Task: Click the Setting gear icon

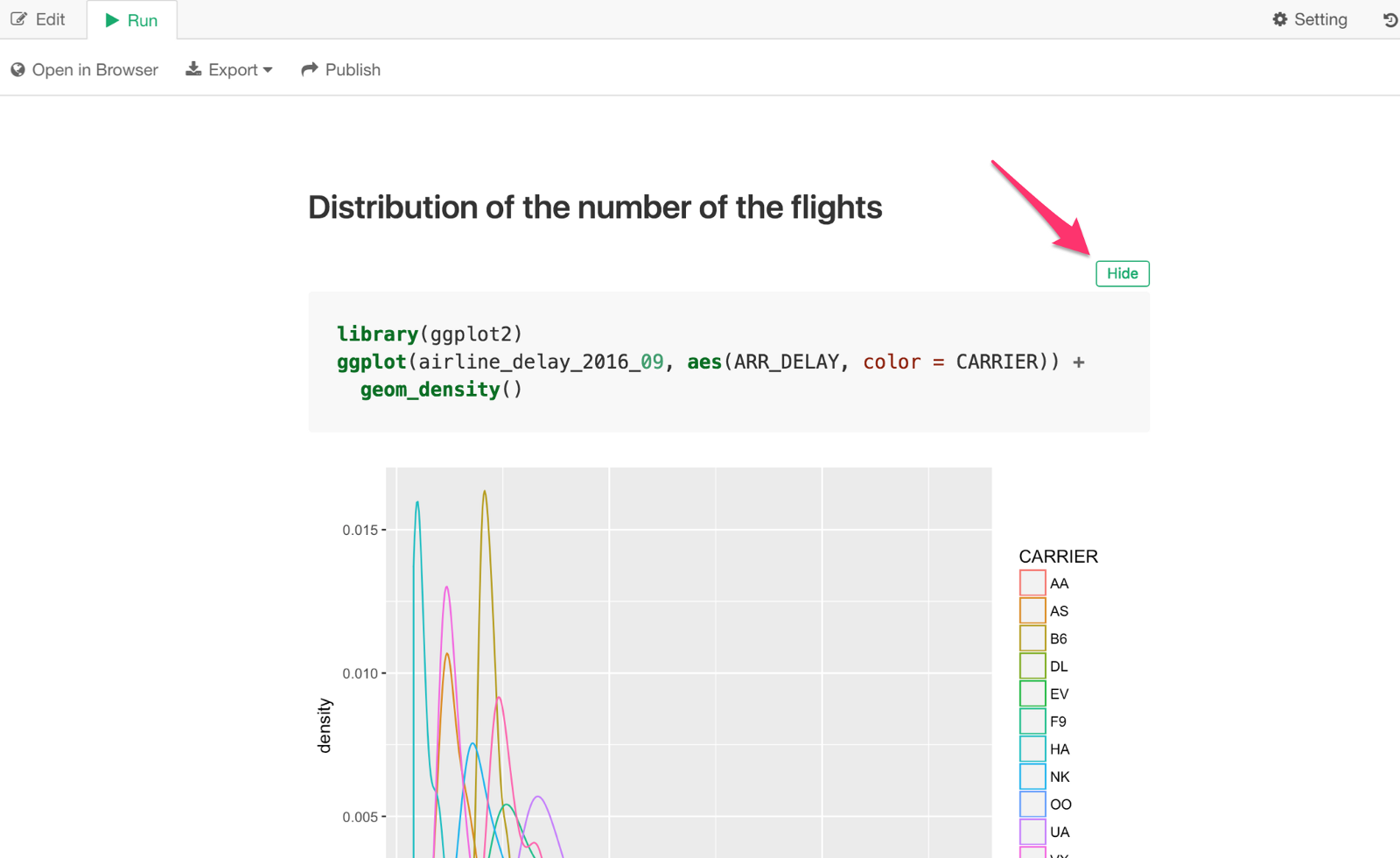Action: [1279, 19]
